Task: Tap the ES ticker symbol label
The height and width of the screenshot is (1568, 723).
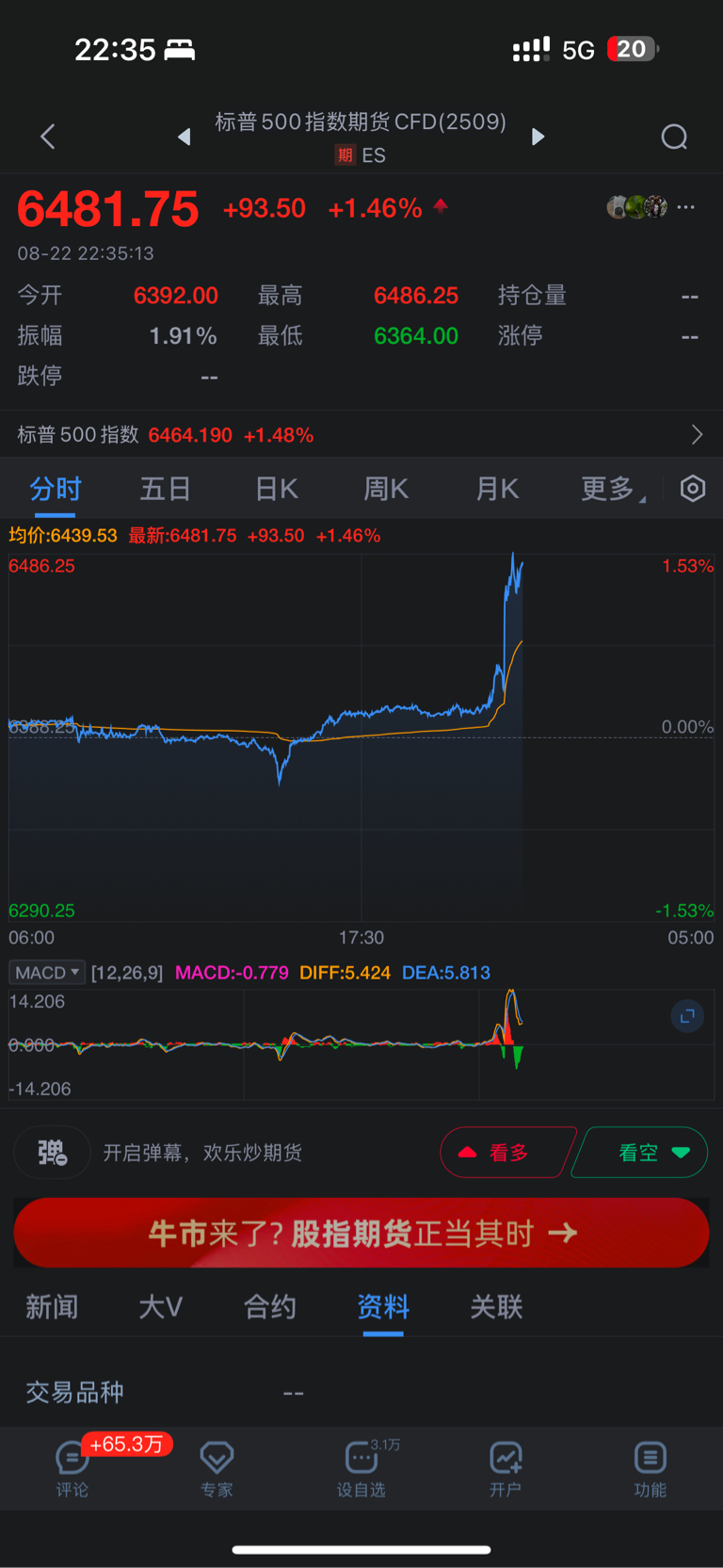Action: (x=374, y=155)
